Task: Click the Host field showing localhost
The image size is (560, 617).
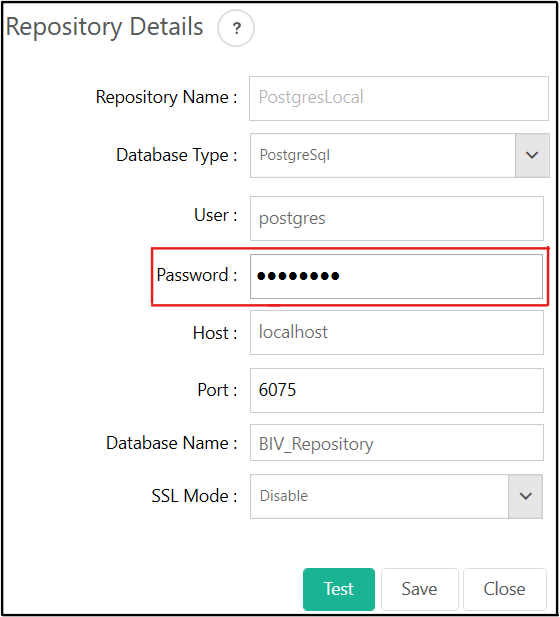Action: 397,333
